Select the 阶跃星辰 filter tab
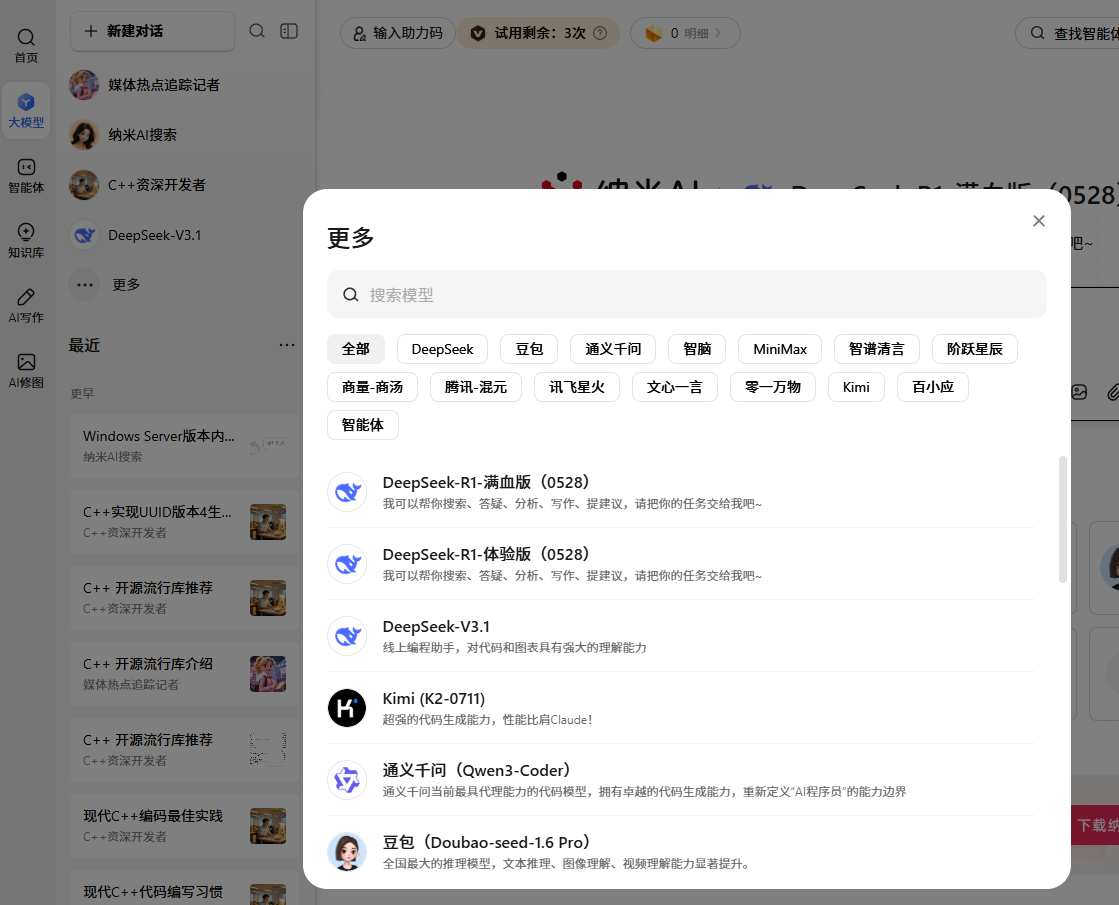 [975, 349]
